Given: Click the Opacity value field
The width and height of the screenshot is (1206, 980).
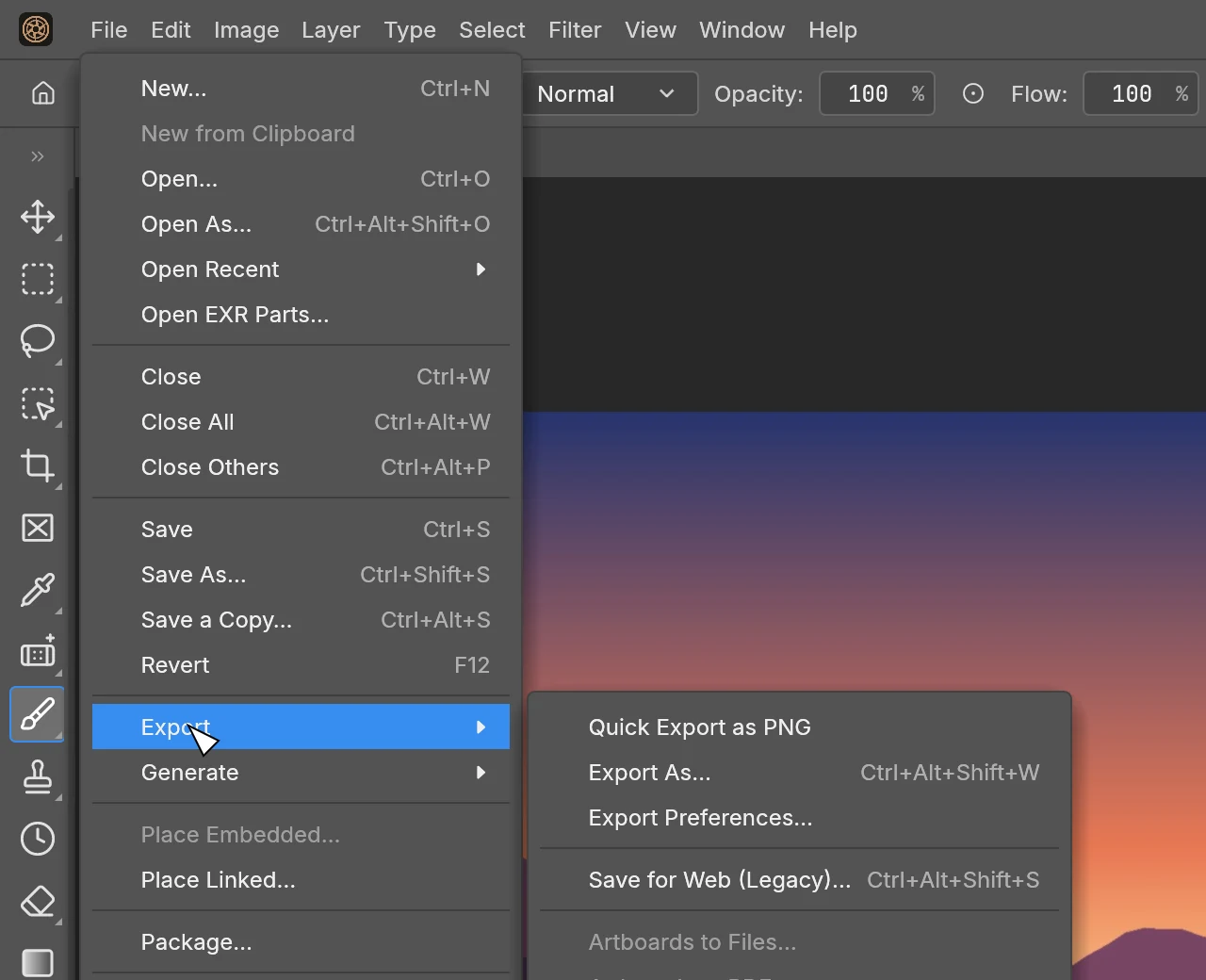Looking at the screenshot, I should pyautogui.click(x=876, y=93).
